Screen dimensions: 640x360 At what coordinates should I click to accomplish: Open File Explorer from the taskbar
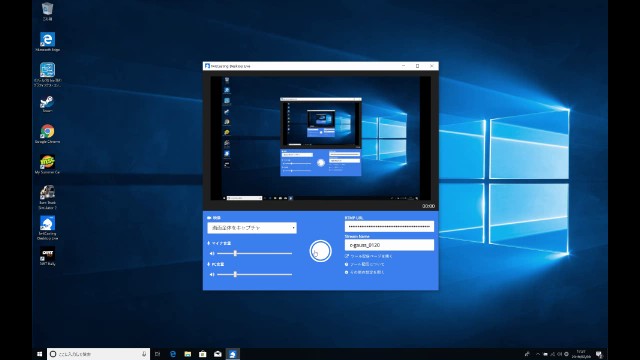(x=188, y=354)
